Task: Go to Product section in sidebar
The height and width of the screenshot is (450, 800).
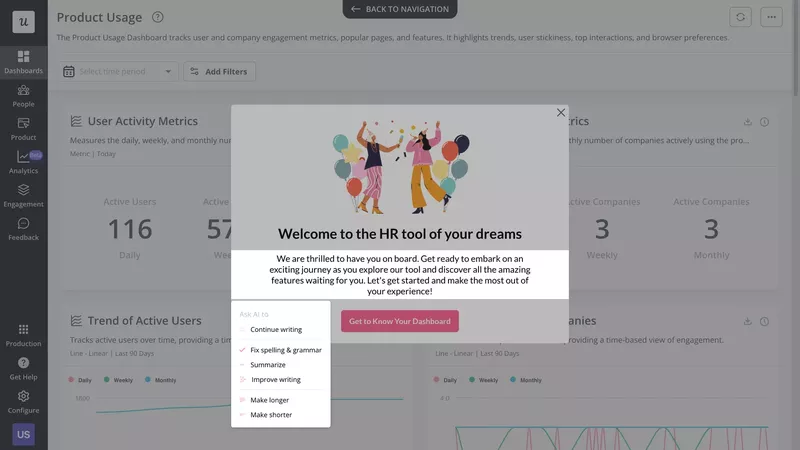Action: (23, 128)
